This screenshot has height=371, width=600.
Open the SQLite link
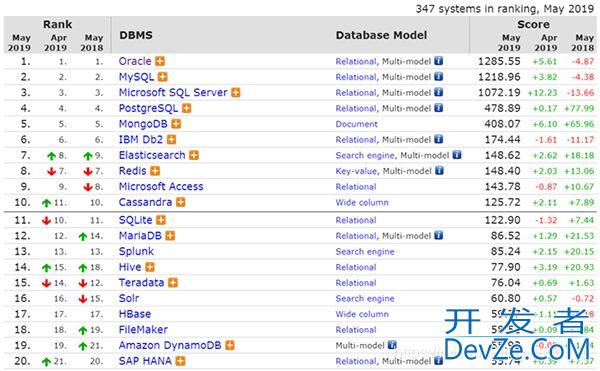(135, 220)
